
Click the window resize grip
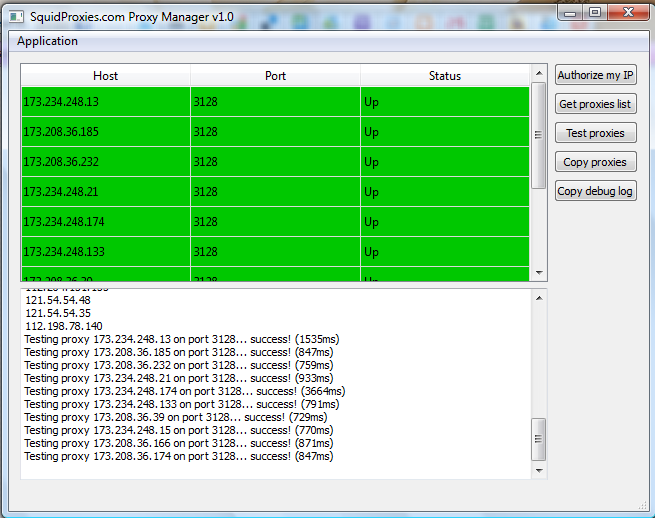642,506
